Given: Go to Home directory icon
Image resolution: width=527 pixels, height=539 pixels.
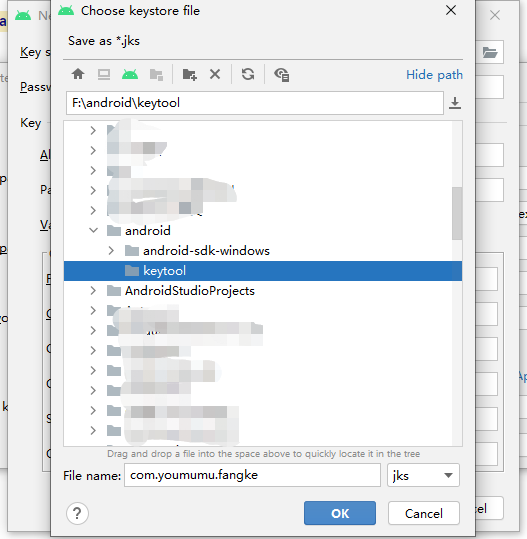Looking at the screenshot, I should coord(78,74).
